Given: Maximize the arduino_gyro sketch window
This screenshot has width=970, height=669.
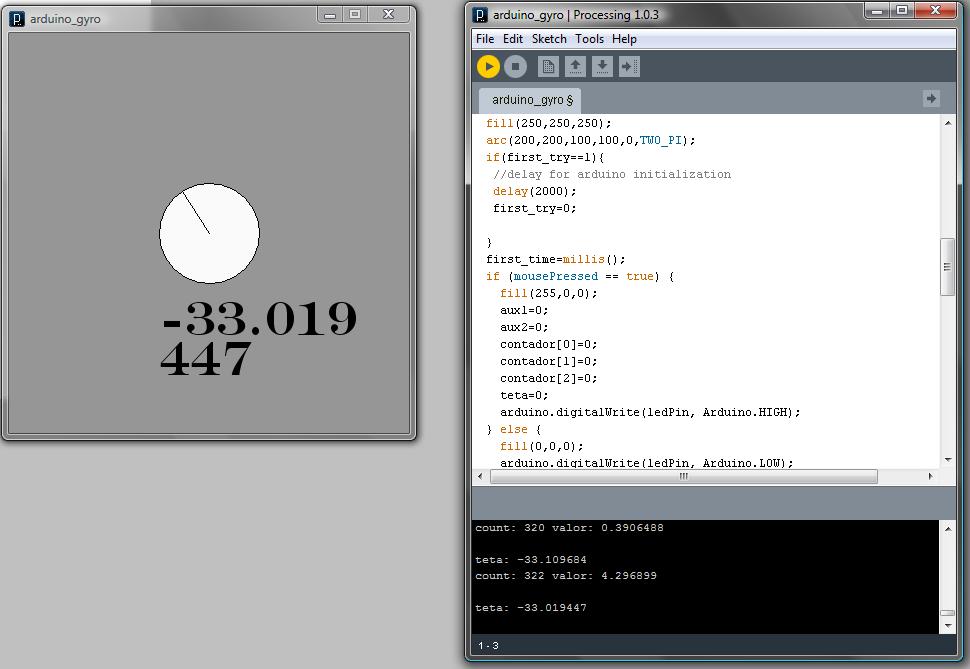Looking at the screenshot, I should [x=355, y=14].
